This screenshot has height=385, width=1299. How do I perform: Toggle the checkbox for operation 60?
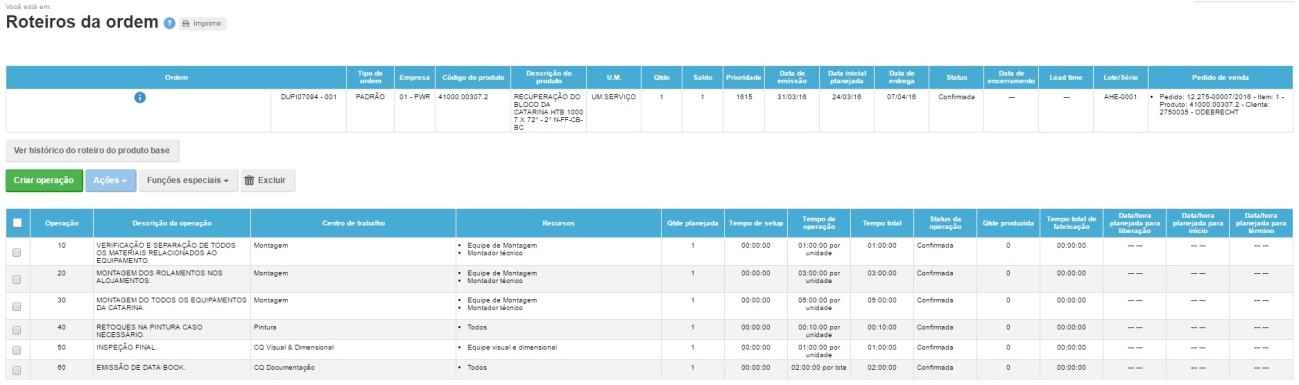pyautogui.click(x=17, y=369)
